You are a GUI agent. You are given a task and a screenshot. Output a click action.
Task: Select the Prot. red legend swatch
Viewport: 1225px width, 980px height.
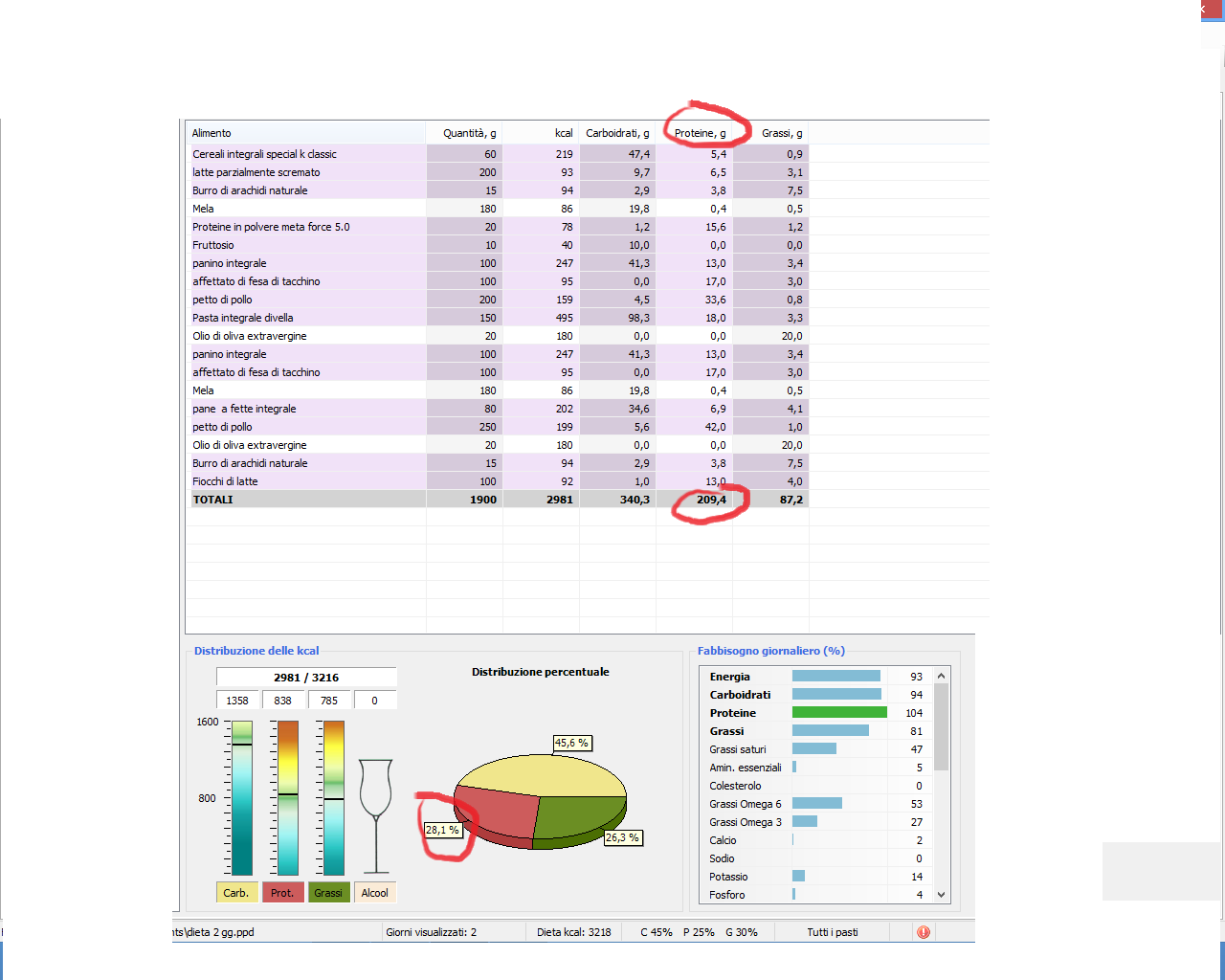click(x=282, y=893)
